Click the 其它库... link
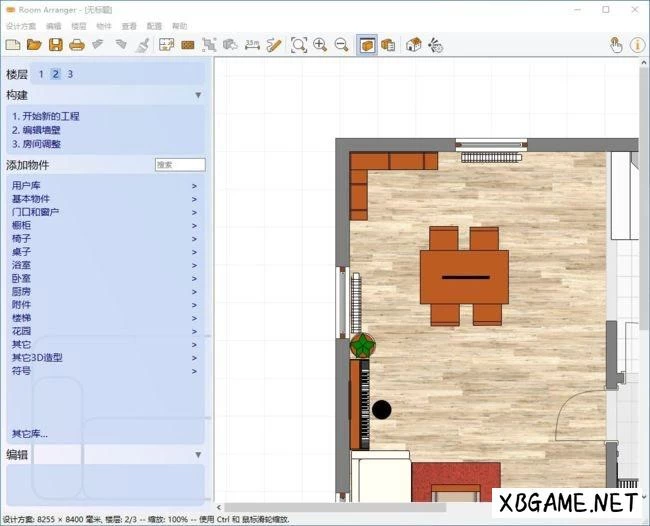This screenshot has width=650, height=526. click(x=30, y=434)
